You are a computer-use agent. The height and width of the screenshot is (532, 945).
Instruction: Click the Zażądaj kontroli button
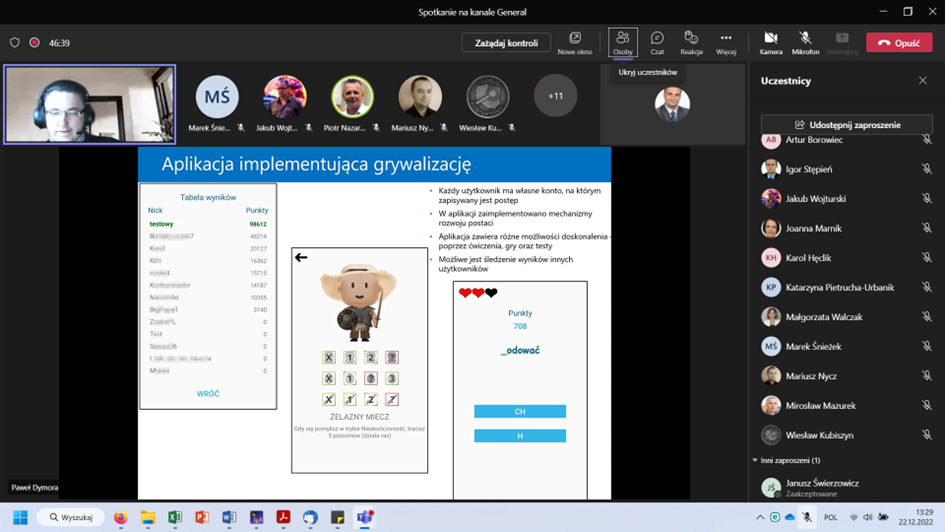pyautogui.click(x=506, y=43)
